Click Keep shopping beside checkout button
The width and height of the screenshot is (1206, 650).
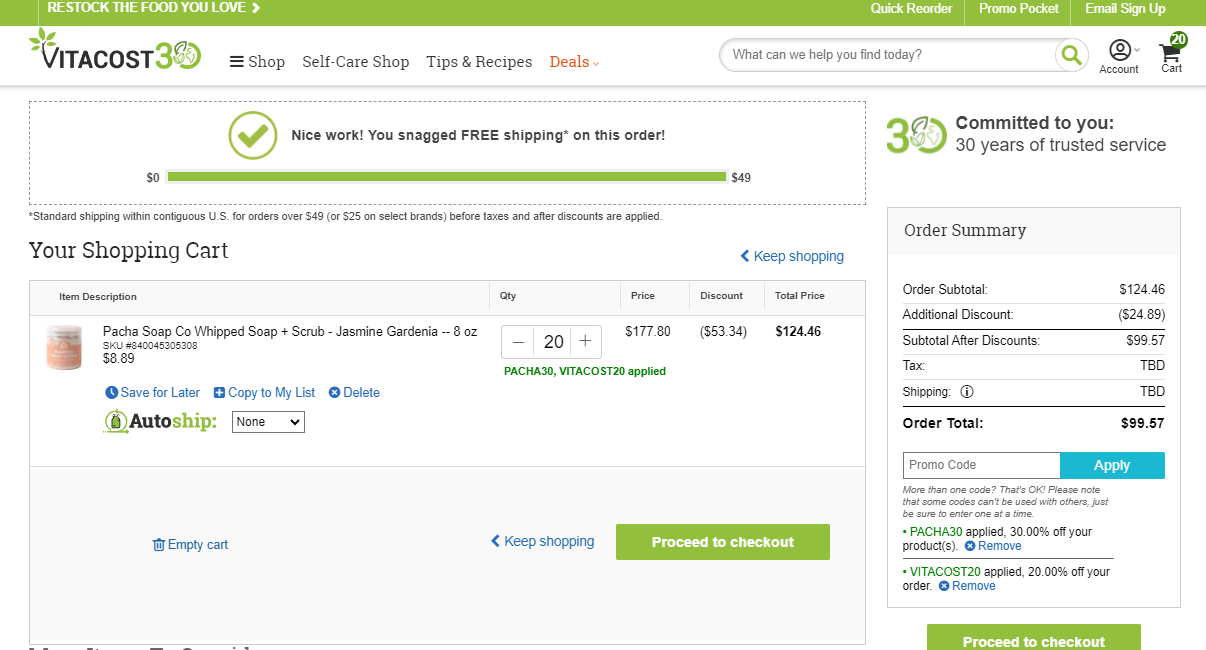pos(542,541)
